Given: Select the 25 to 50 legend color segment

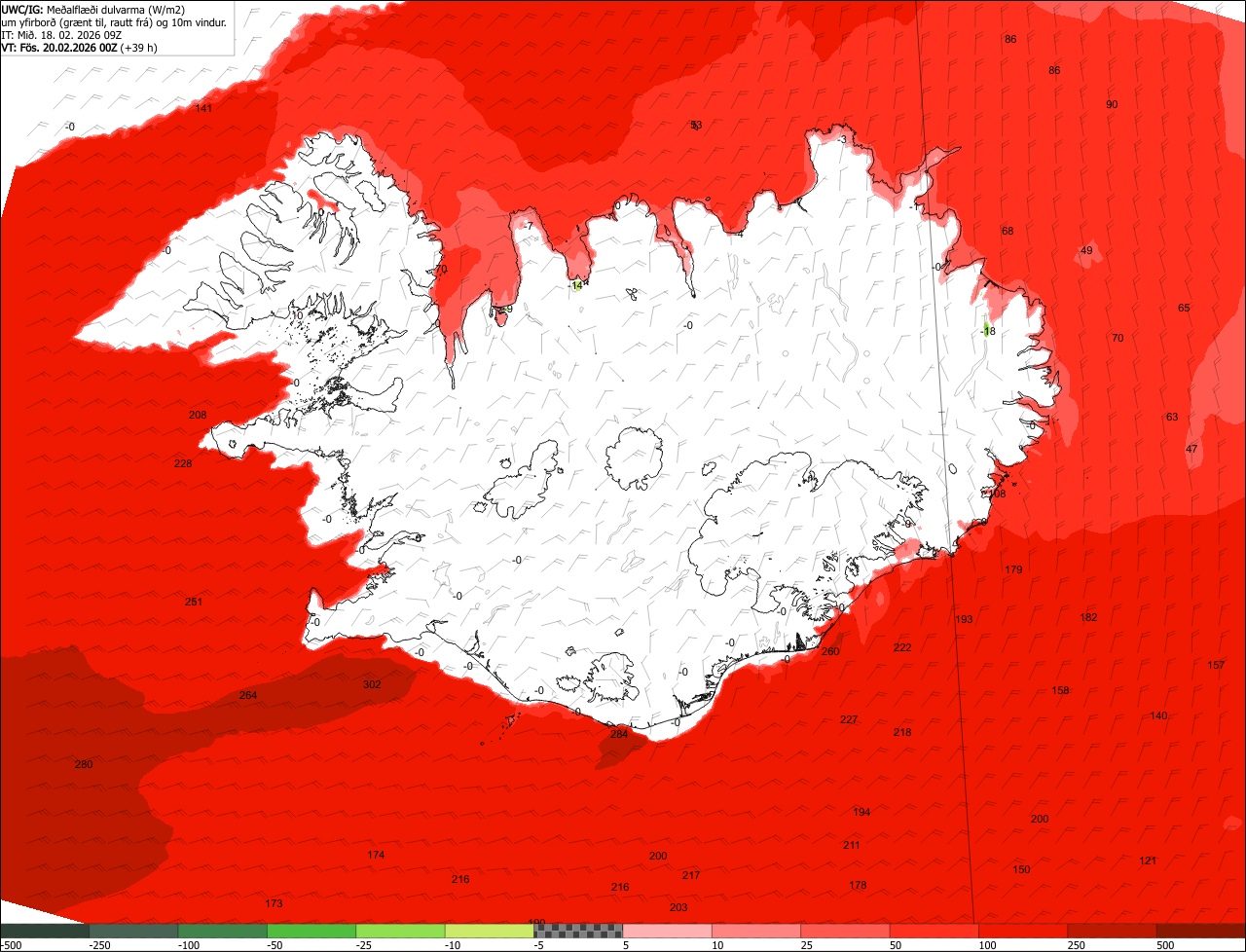Looking at the screenshot, I should tap(845, 931).
